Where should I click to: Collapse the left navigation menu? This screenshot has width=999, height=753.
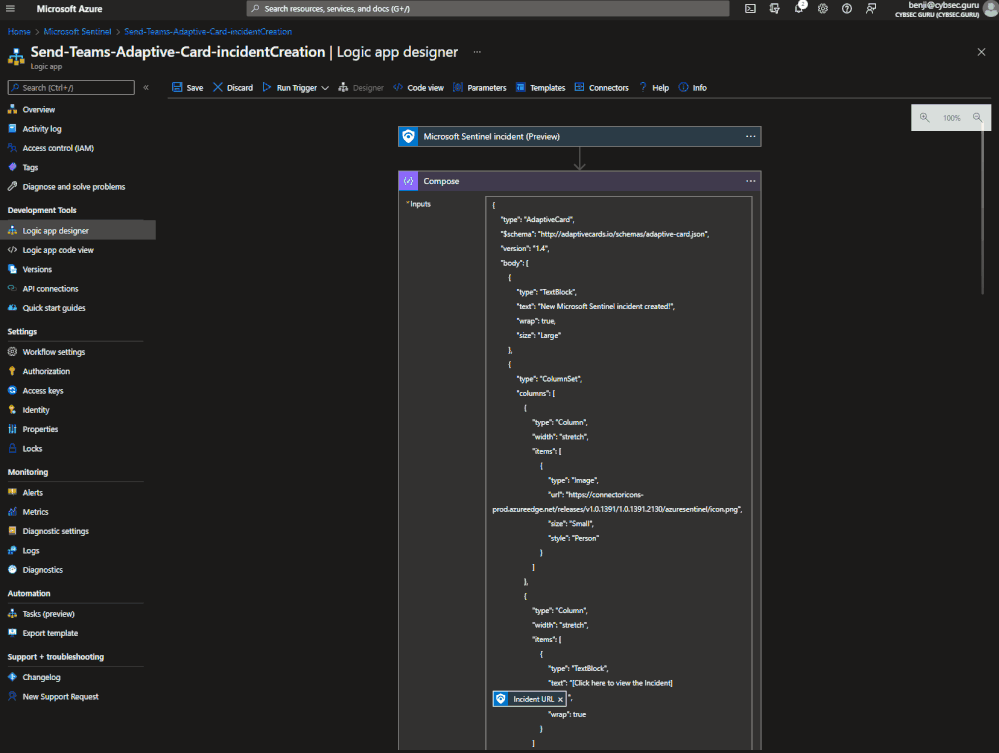coord(146,87)
